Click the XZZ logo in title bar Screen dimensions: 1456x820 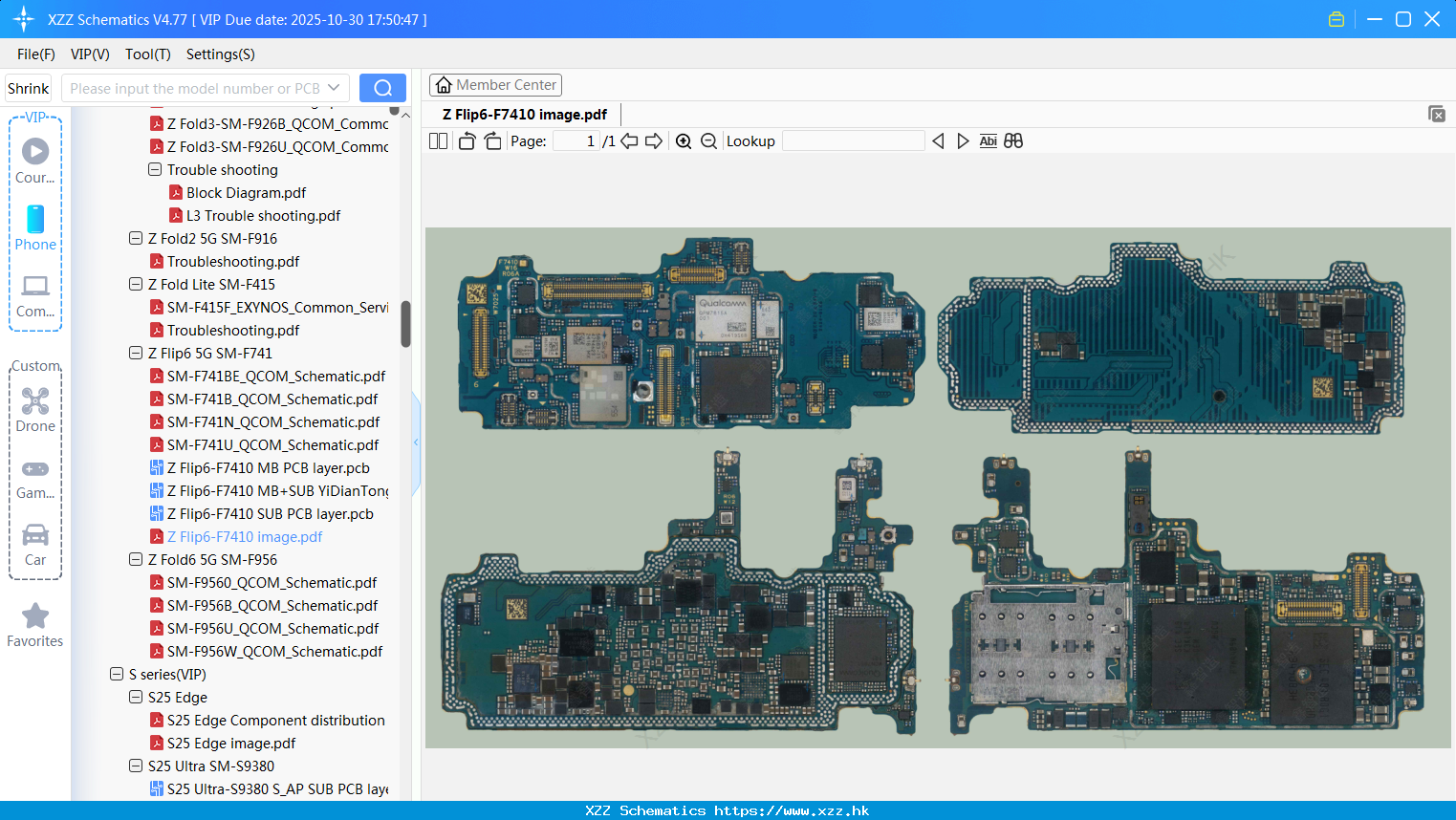[24, 19]
